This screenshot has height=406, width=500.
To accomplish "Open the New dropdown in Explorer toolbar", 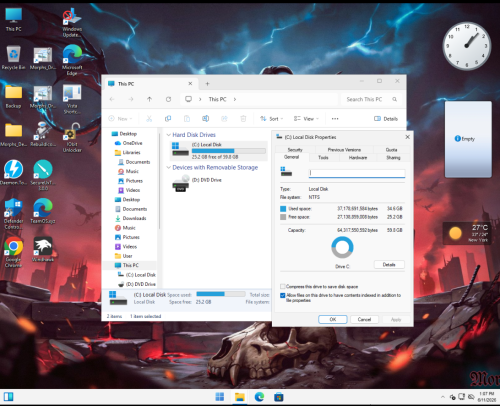I will coord(120,119).
